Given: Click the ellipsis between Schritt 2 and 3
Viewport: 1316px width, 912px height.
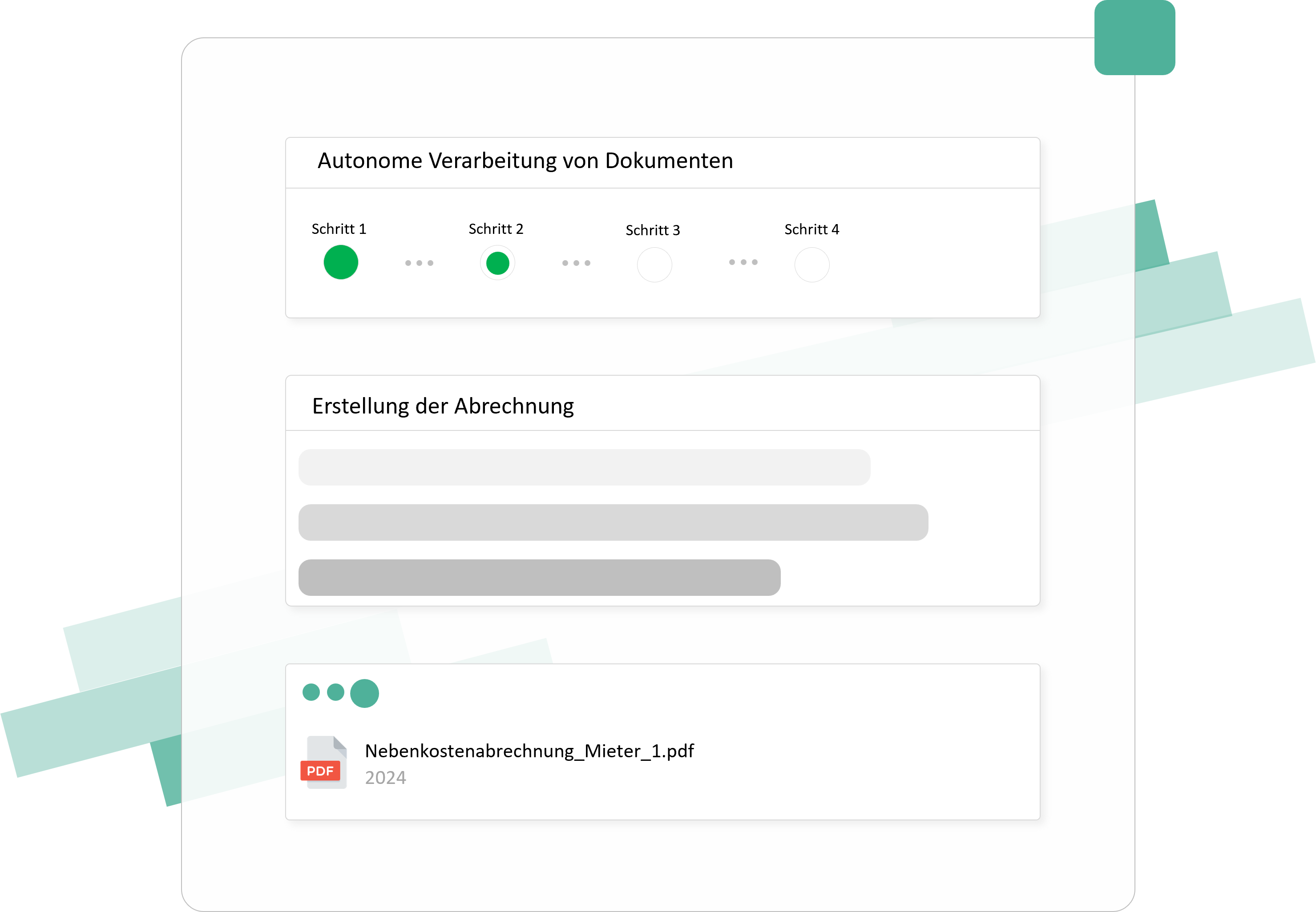Looking at the screenshot, I should coord(576,262).
